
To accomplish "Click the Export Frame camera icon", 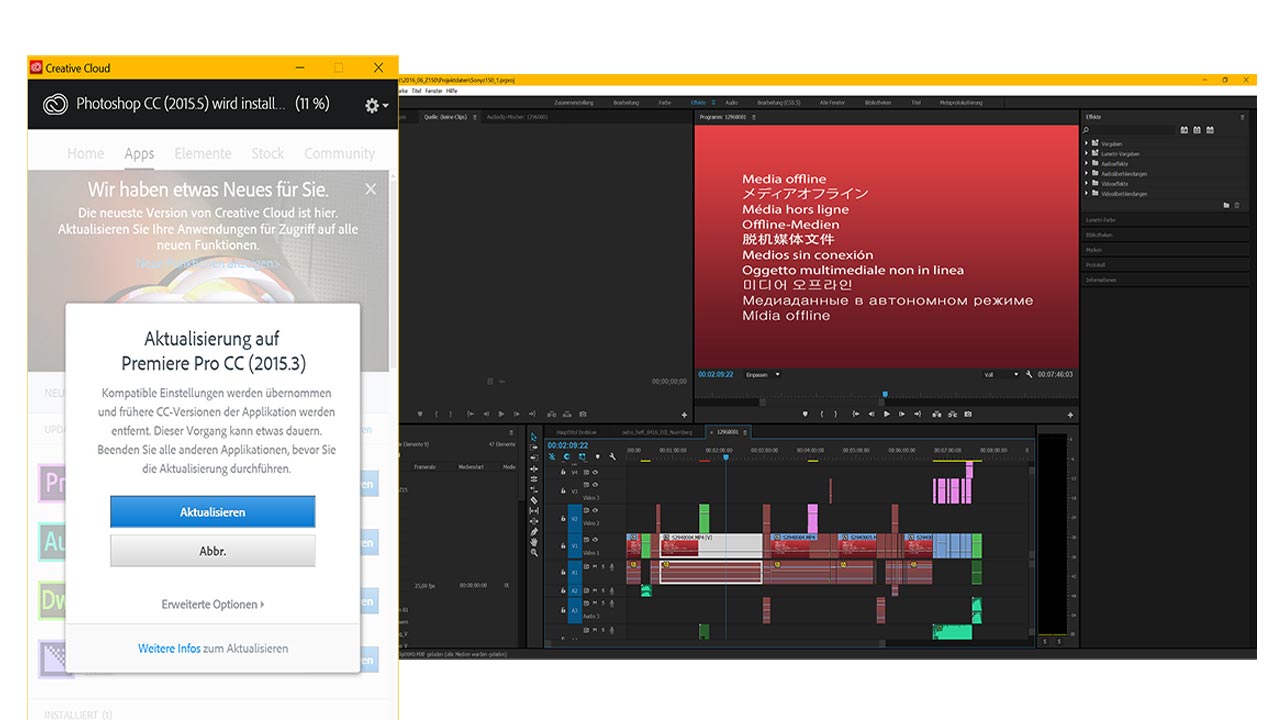I will [967, 414].
